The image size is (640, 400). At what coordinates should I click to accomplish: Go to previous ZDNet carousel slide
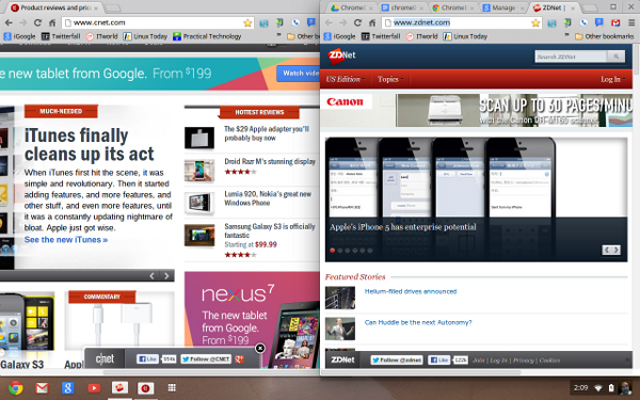(607, 250)
